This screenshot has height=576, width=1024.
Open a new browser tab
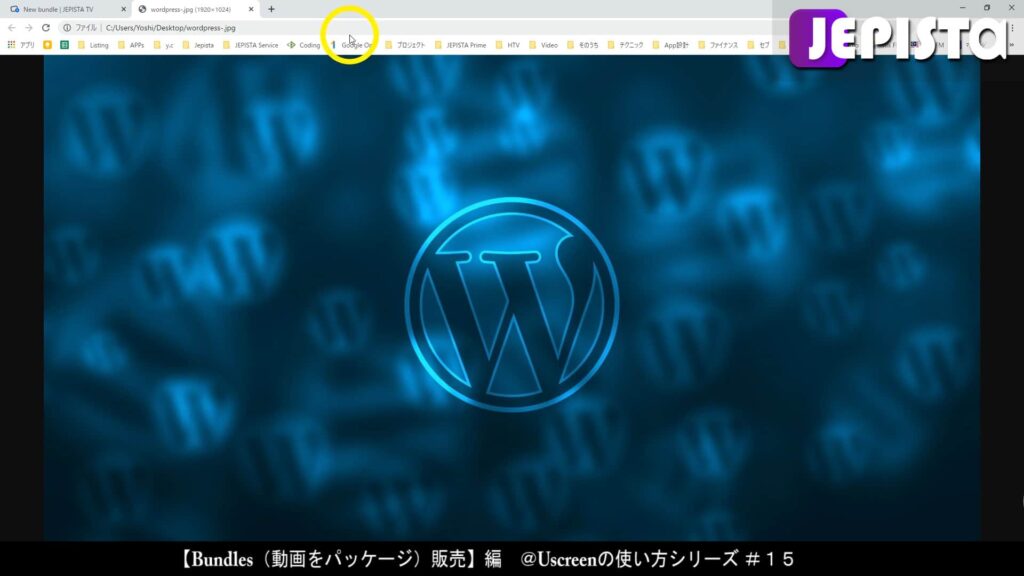tap(271, 9)
